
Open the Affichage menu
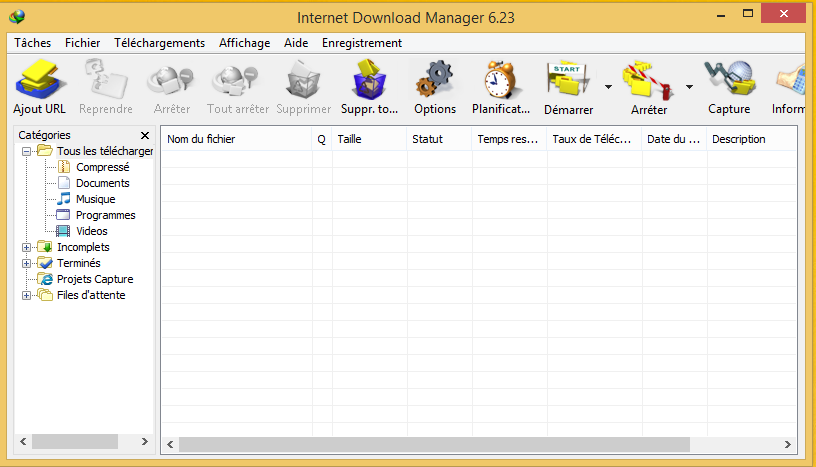pyautogui.click(x=244, y=43)
